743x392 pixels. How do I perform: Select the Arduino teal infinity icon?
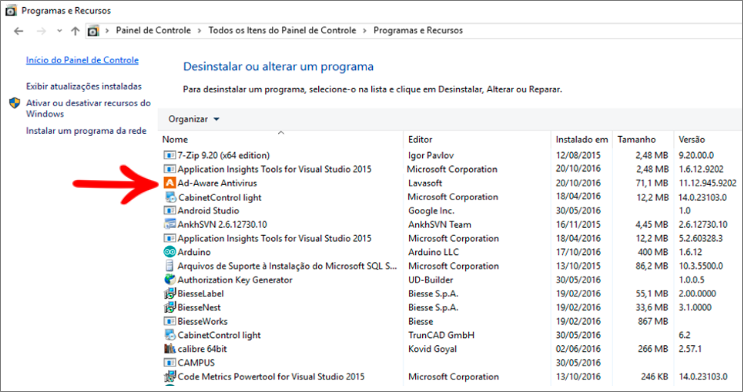[169, 252]
